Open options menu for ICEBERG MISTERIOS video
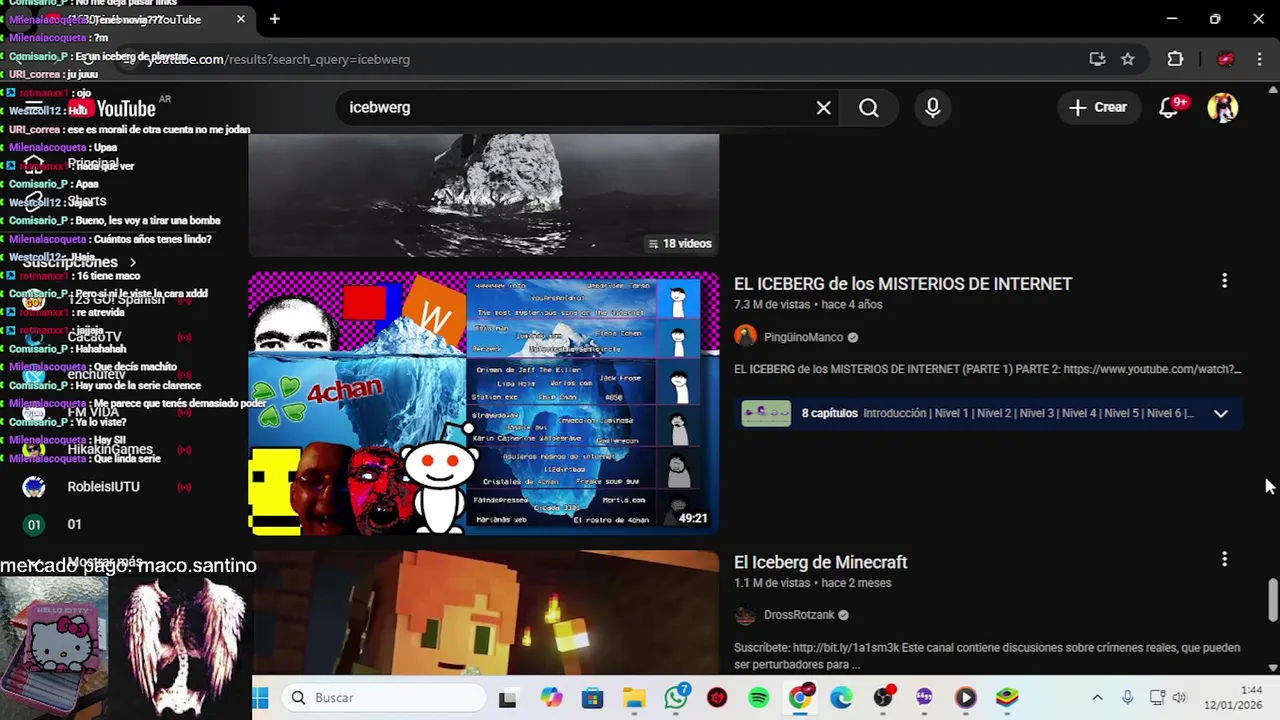 coord(1224,281)
